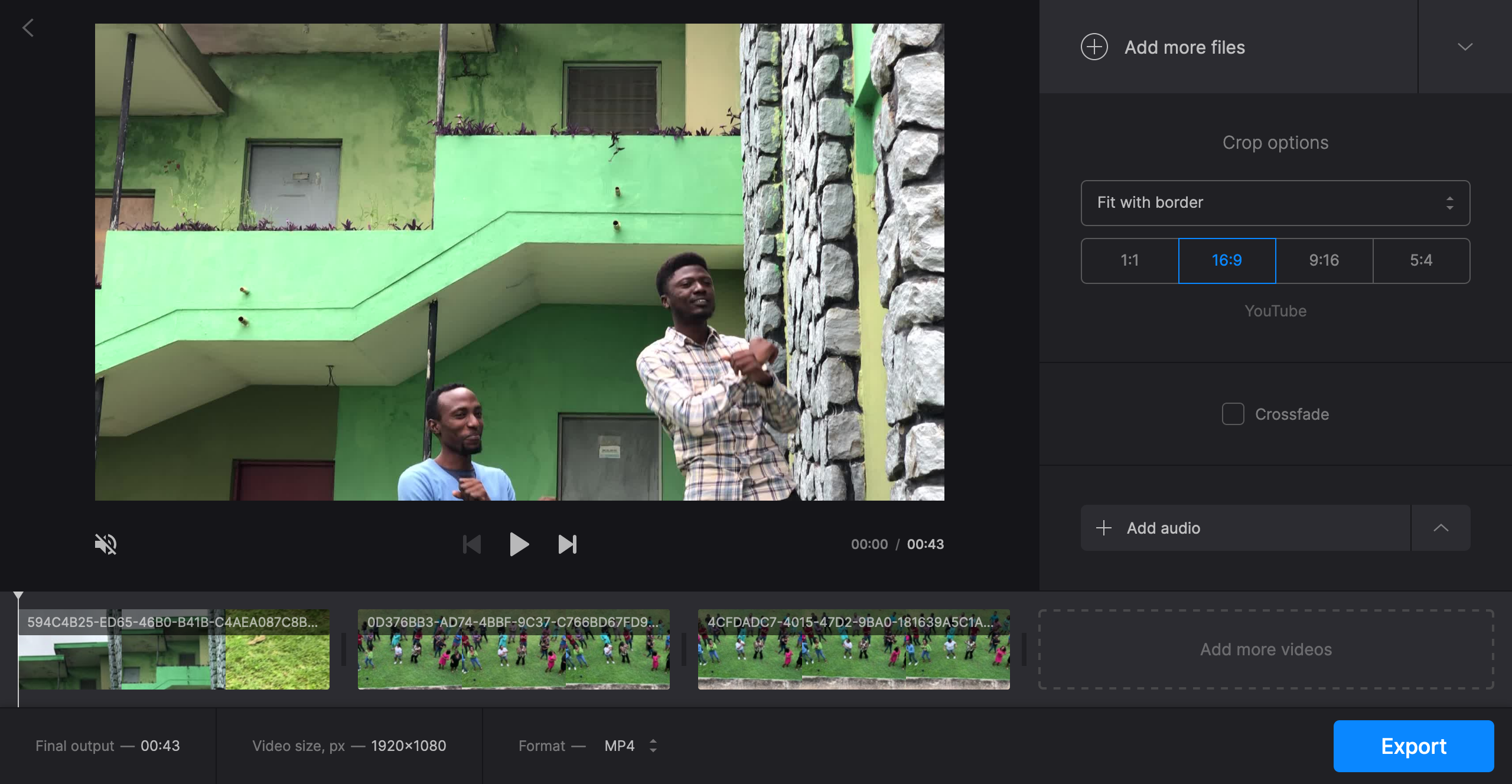The image size is (1512, 784).
Task: Collapse the Add audio section
Action: click(x=1441, y=528)
